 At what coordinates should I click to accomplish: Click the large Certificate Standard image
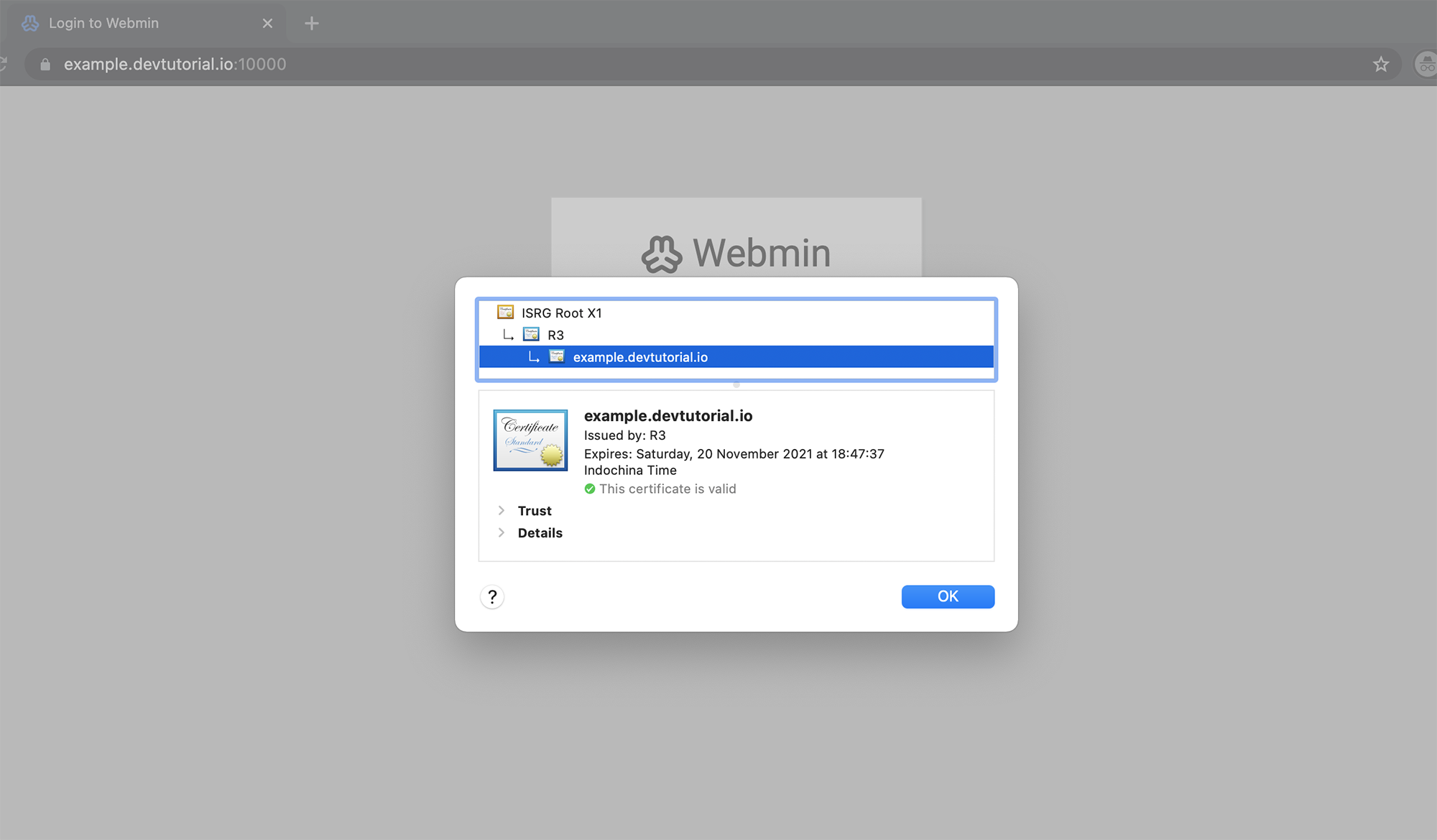[x=530, y=440]
